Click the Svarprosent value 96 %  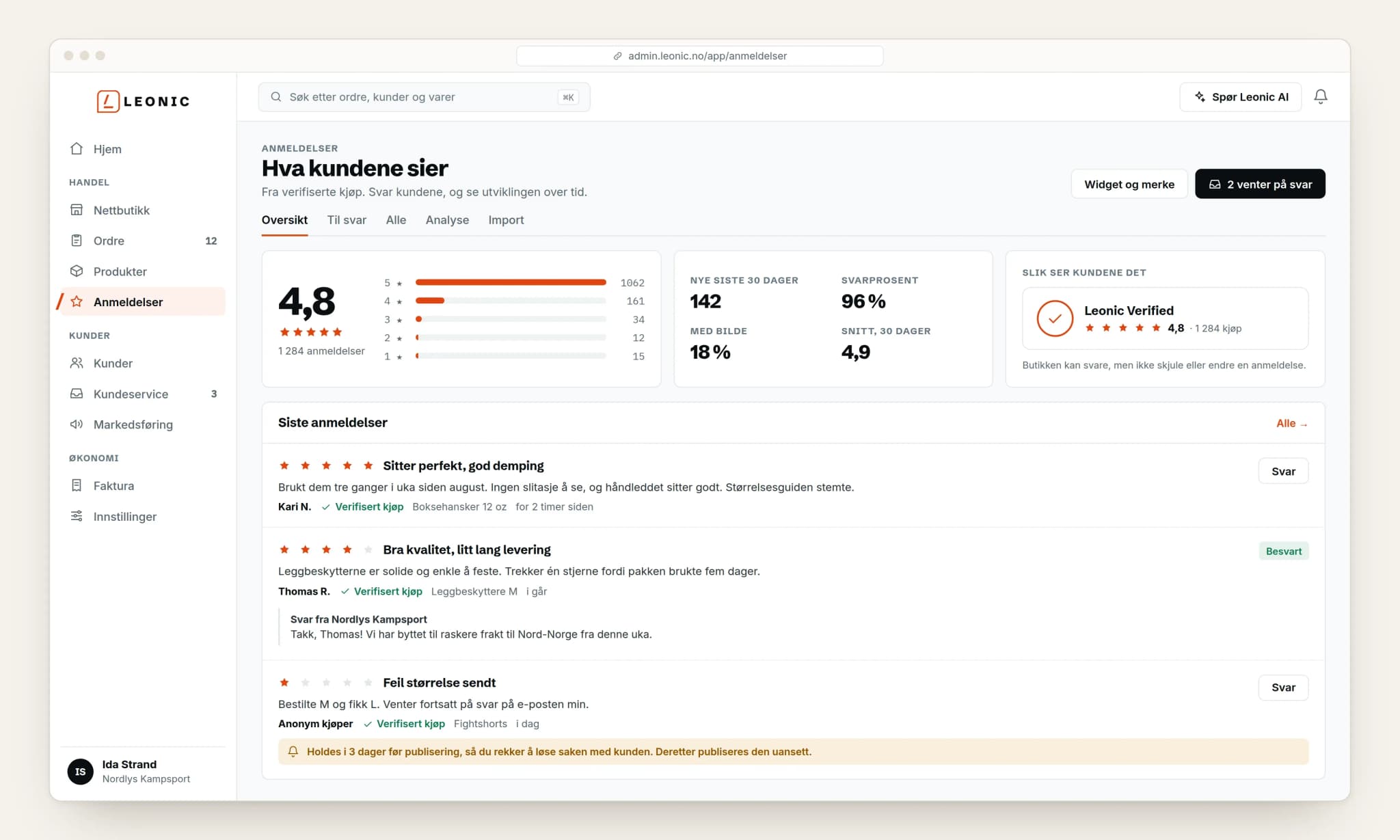(x=863, y=301)
